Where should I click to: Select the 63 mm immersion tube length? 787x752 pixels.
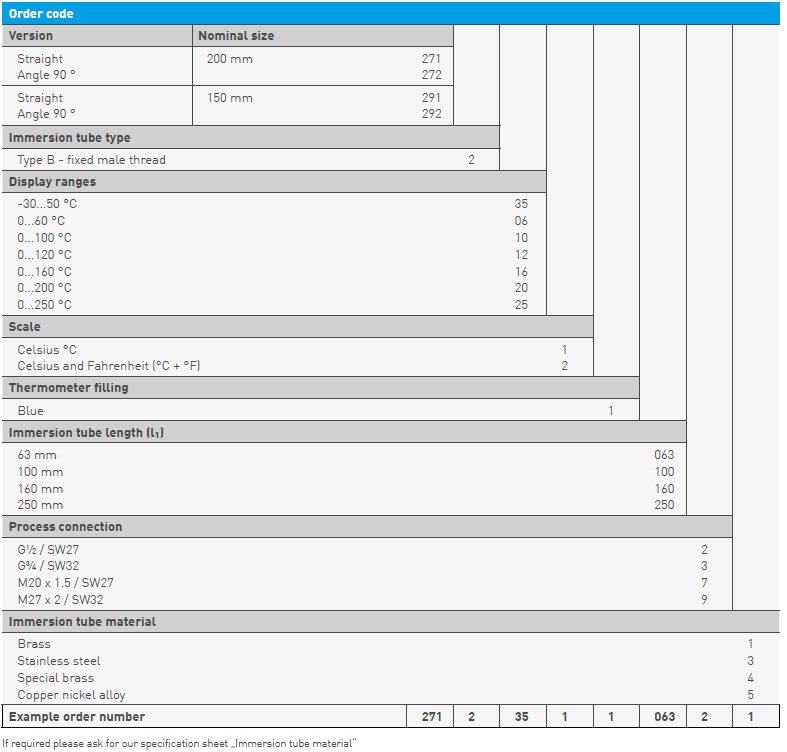click(x=37, y=455)
